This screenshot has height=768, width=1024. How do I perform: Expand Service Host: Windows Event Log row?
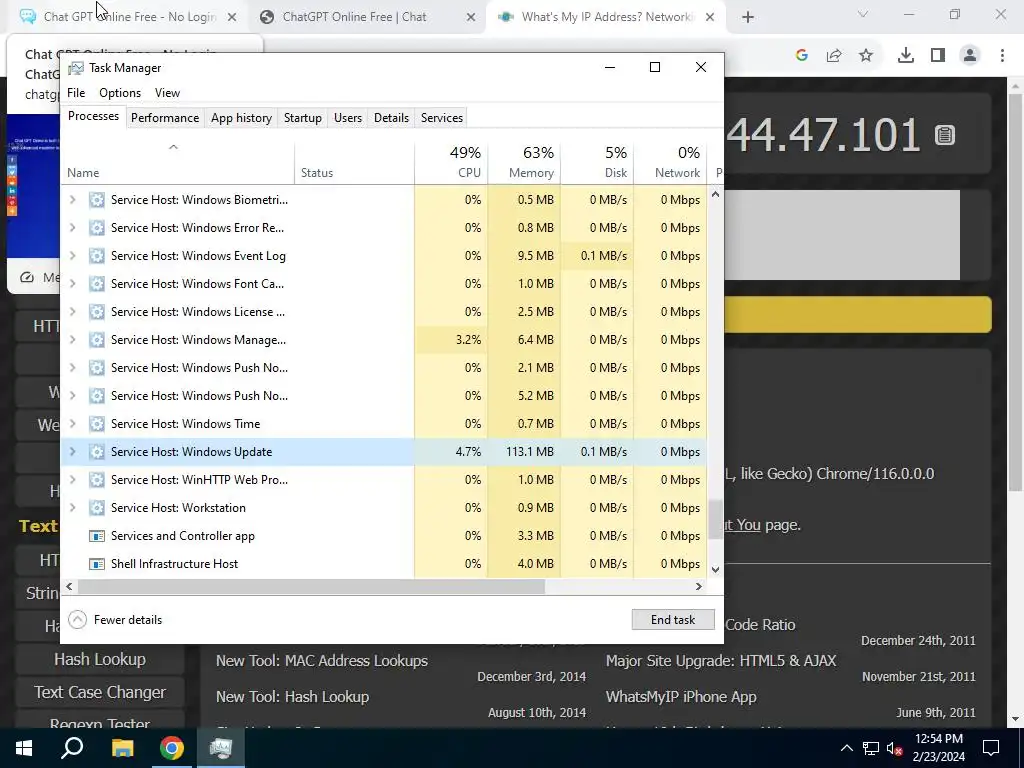(72, 256)
